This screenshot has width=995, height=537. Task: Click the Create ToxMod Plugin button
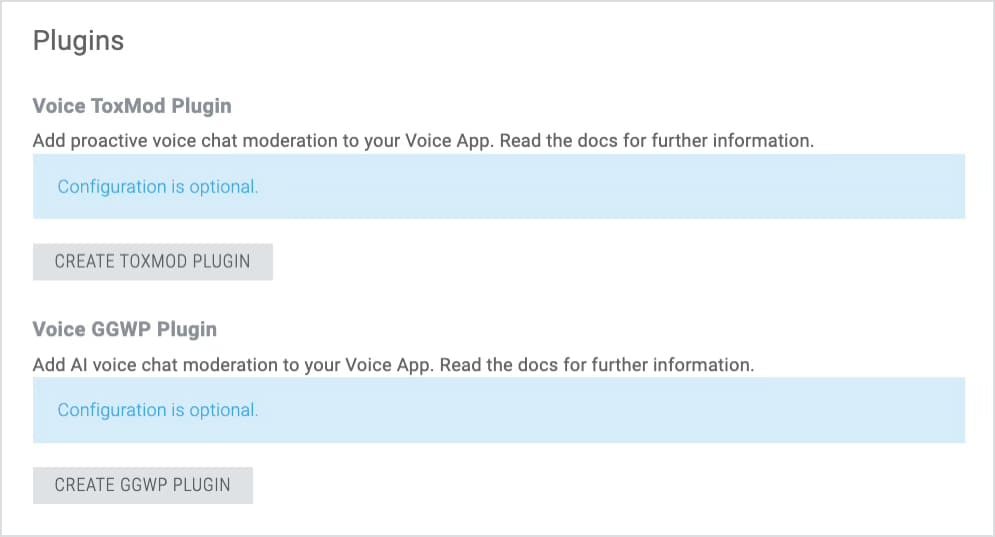pos(152,262)
